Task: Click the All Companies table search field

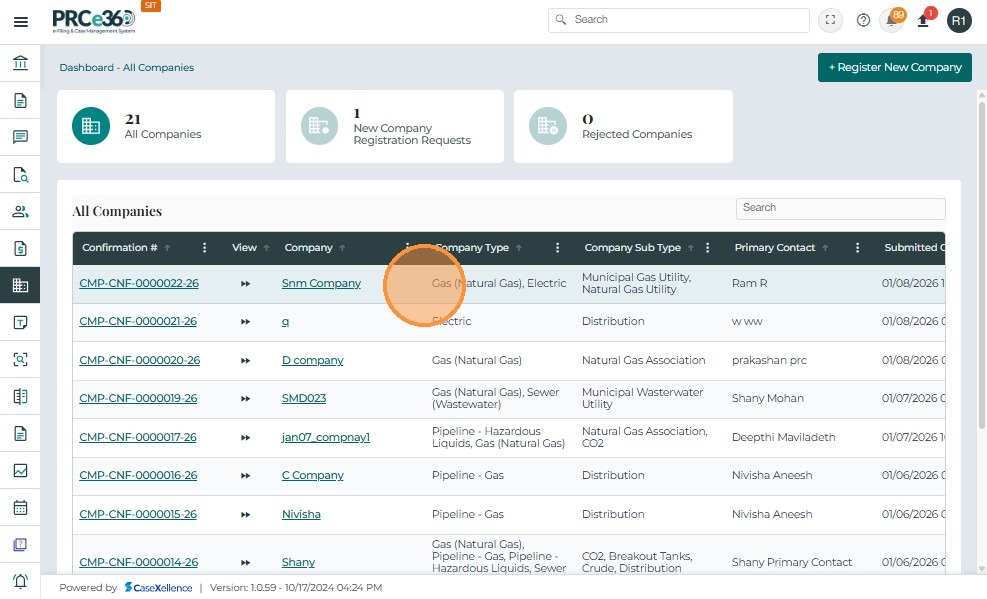Action: (x=840, y=208)
